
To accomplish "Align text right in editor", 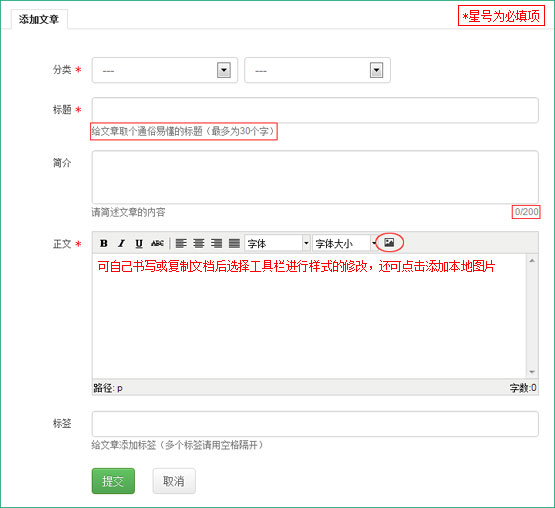I will tap(216, 244).
